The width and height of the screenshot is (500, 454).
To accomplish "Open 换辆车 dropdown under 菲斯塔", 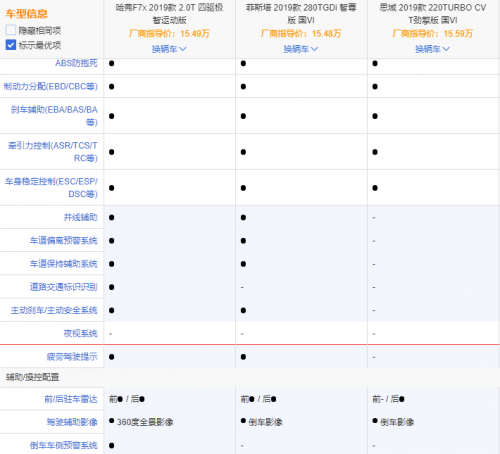I will [301, 49].
